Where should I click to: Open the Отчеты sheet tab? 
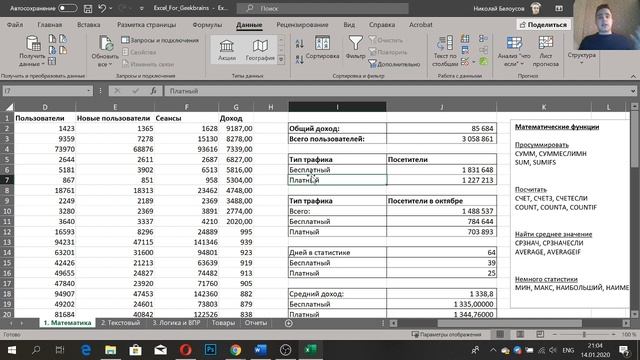256,323
